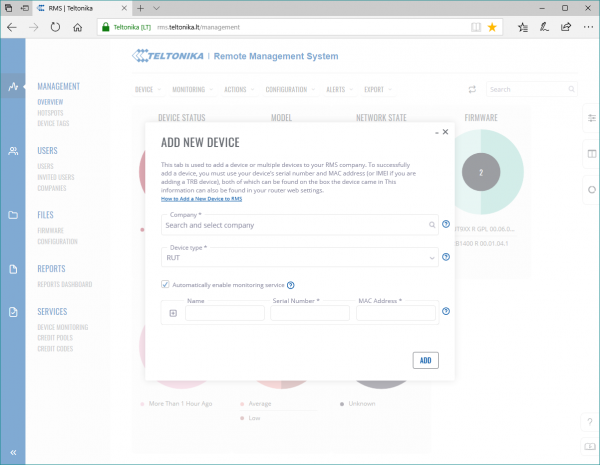Click the circle icon on right edge
The width and height of the screenshot is (600, 465).
(x=592, y=189)
